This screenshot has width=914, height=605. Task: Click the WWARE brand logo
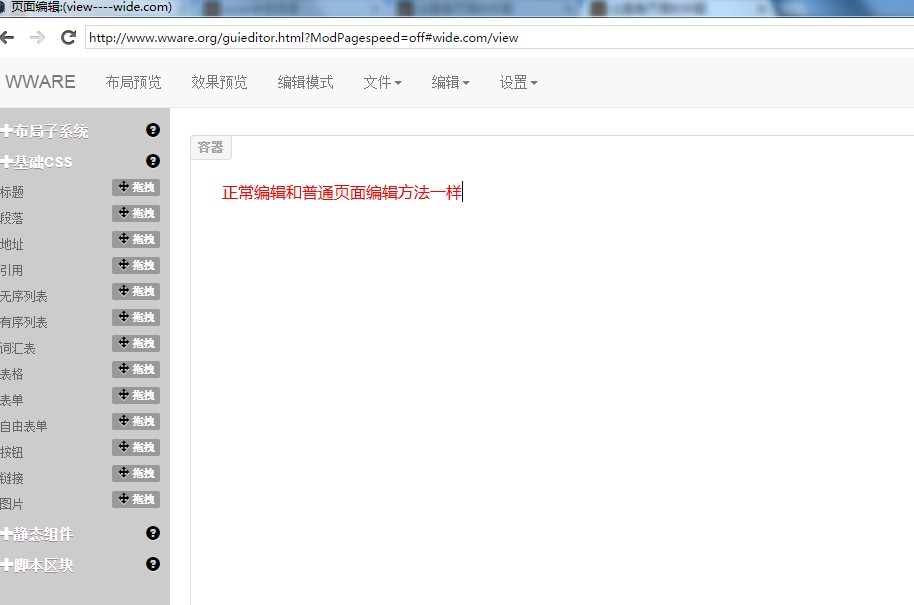40,82
